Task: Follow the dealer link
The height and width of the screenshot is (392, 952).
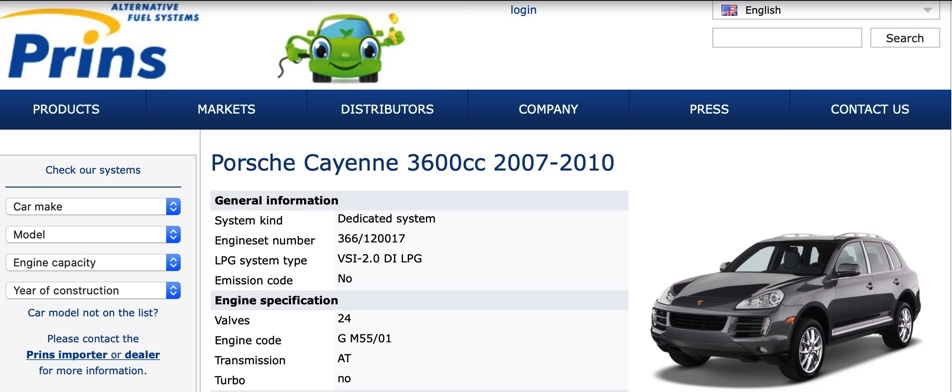Action: 142,354
